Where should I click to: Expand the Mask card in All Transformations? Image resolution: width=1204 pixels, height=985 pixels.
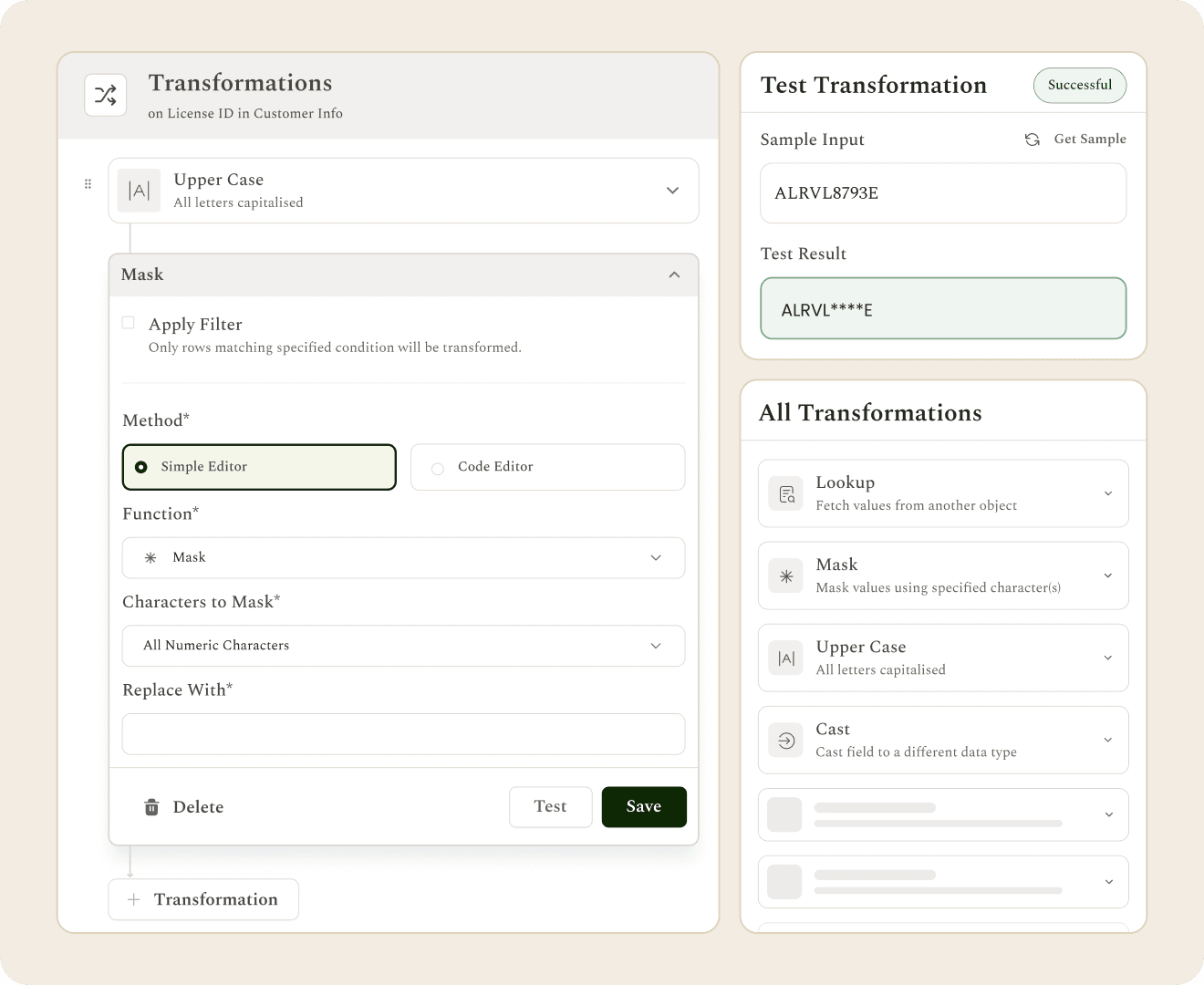(1108, 575)
